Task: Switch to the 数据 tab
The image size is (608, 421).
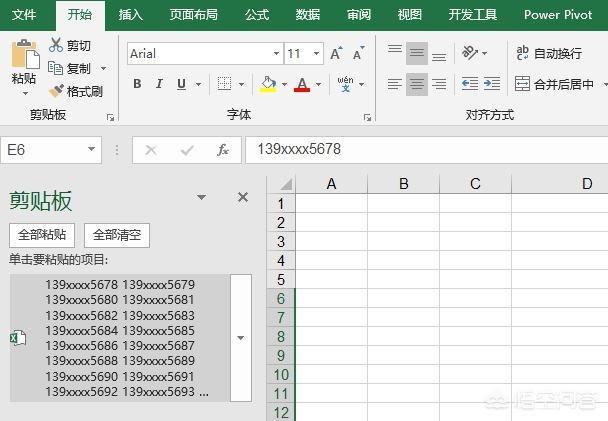Action: point(308,15)
